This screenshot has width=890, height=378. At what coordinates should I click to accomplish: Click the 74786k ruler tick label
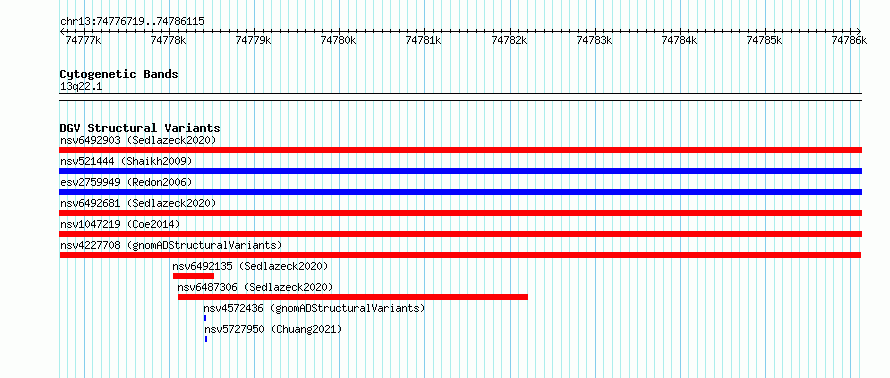pyautogui.click(x=850, y=40)
